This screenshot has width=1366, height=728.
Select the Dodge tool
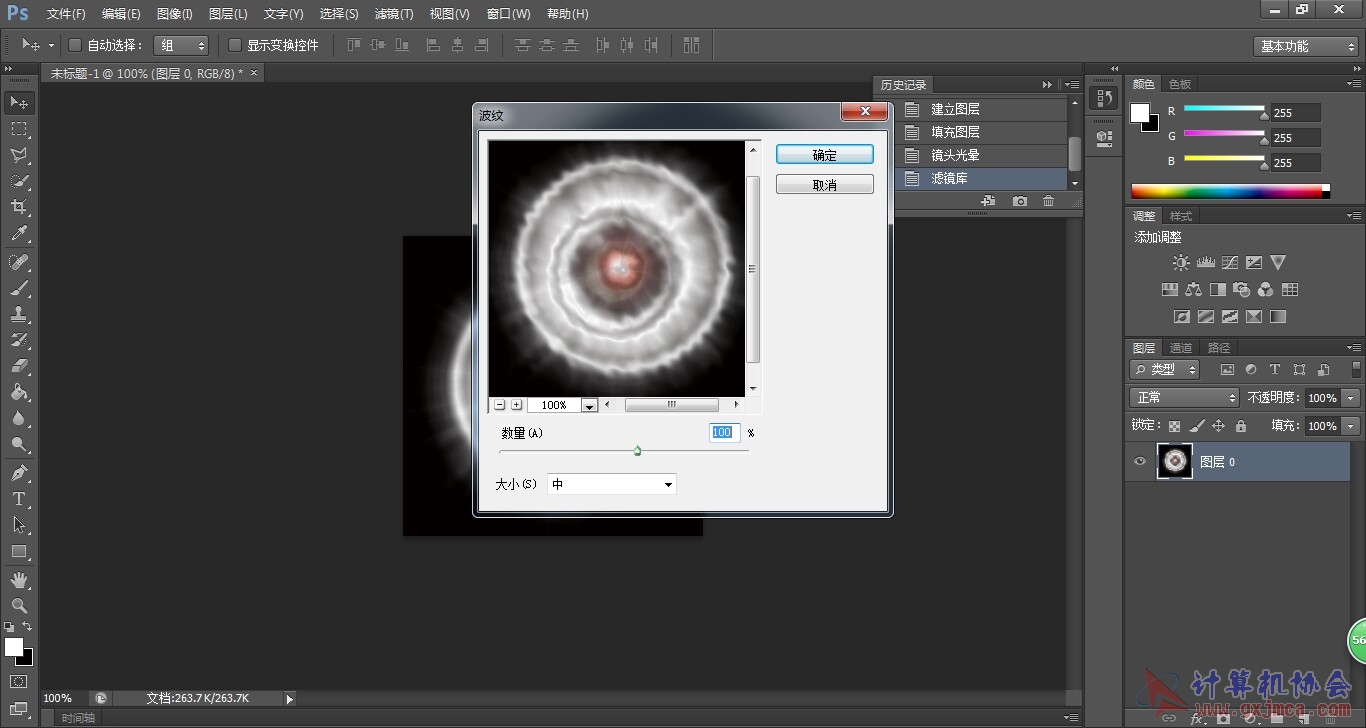click(x=19, y=444)
